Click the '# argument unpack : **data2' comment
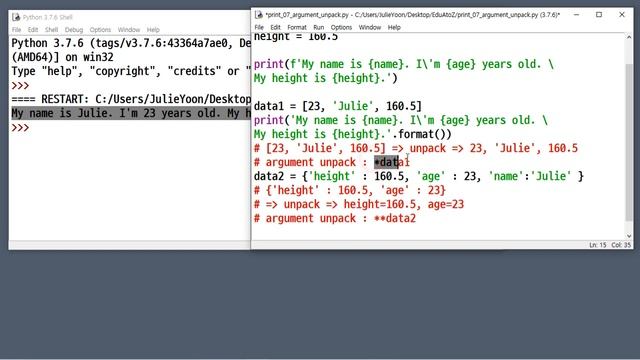The width and height of the screenshot is (640, 360). pos(335,218)
